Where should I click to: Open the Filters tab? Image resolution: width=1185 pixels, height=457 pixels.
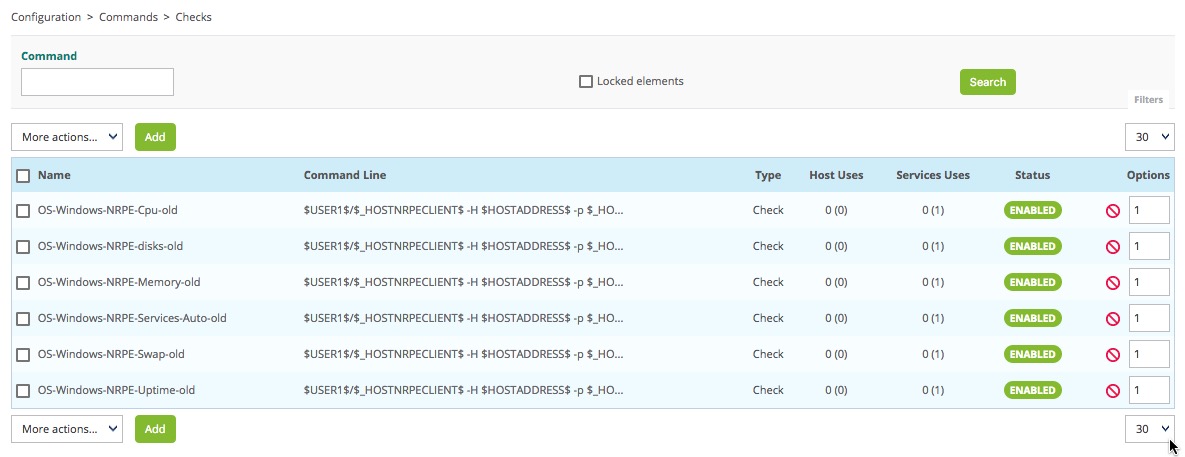[1148, 100]
